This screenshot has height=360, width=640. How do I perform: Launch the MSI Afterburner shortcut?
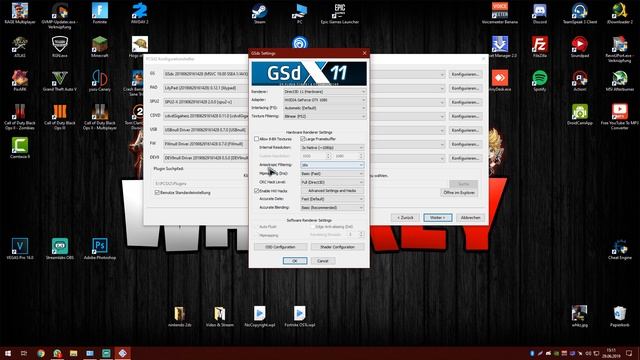tap(620, 80)
